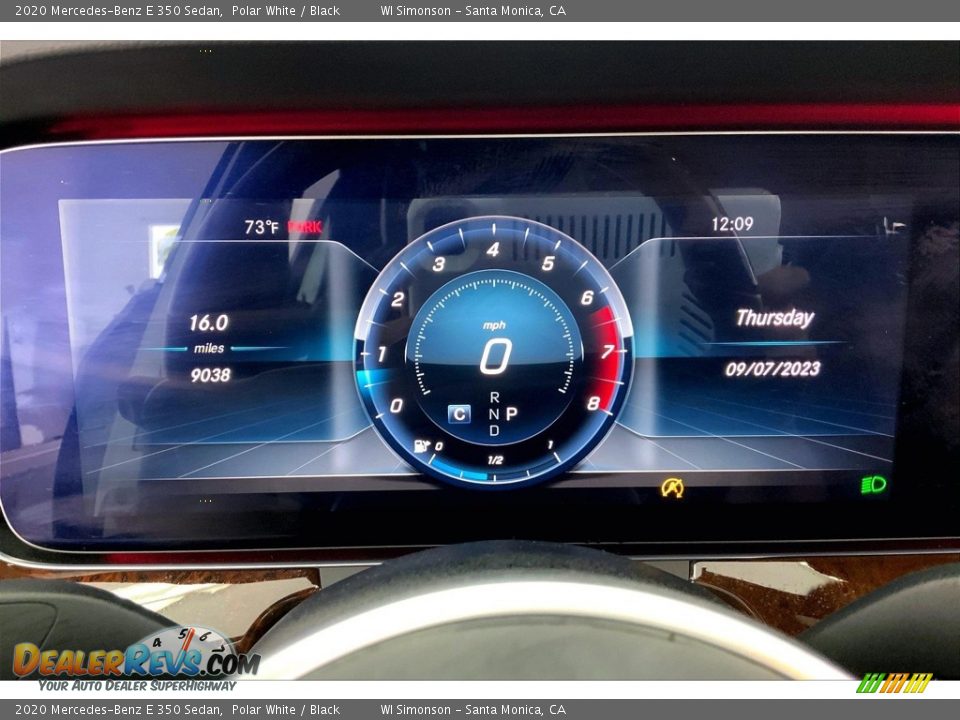
Task: Select the tachometer number 4
Action: click(493, 250)
